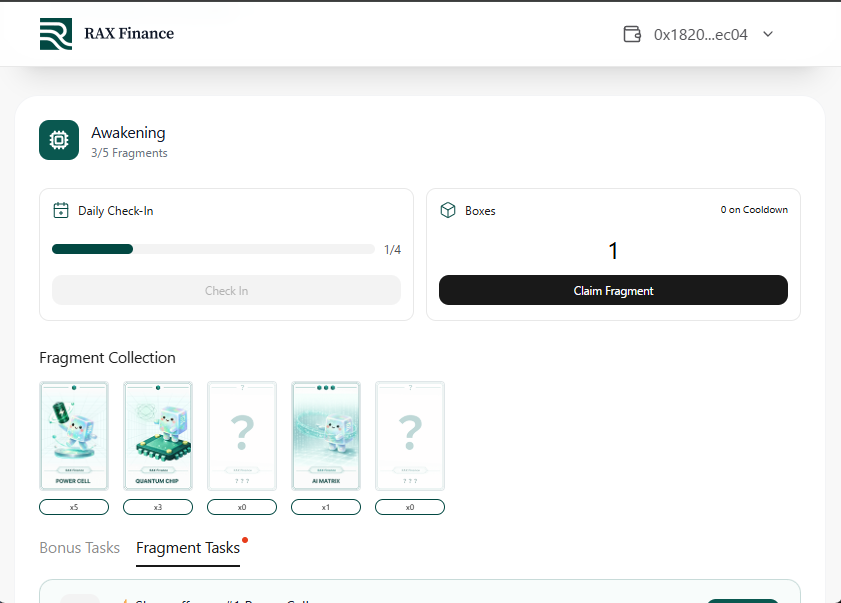Open the unknown fragment card after Quantum Chip
The width and height of the screenshot is (841, 603).
coord(242,436)
